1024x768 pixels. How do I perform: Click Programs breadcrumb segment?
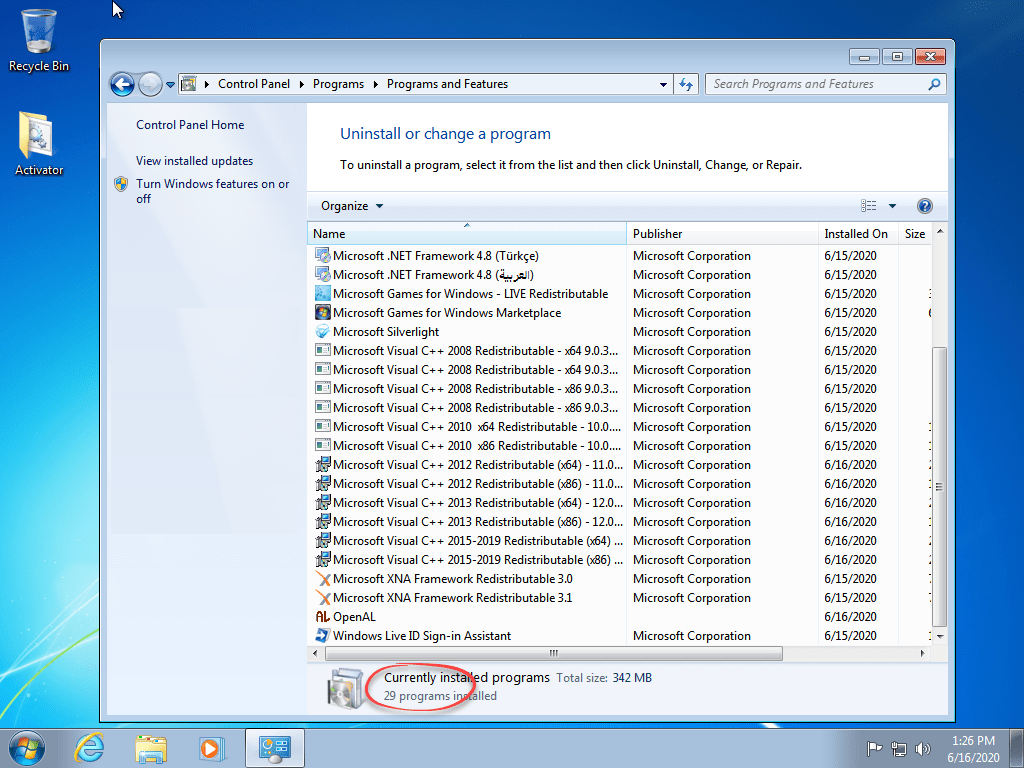338,84
